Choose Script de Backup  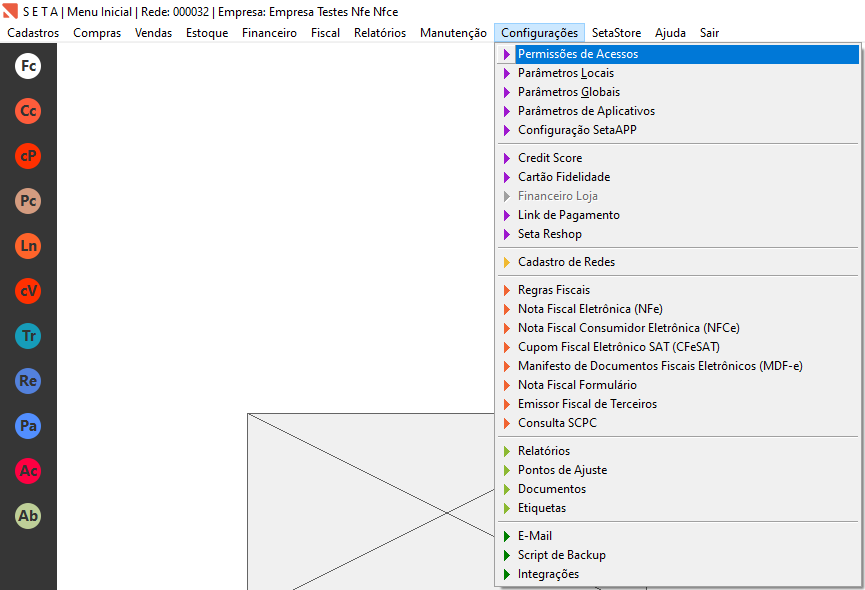[x=679, y=555]
